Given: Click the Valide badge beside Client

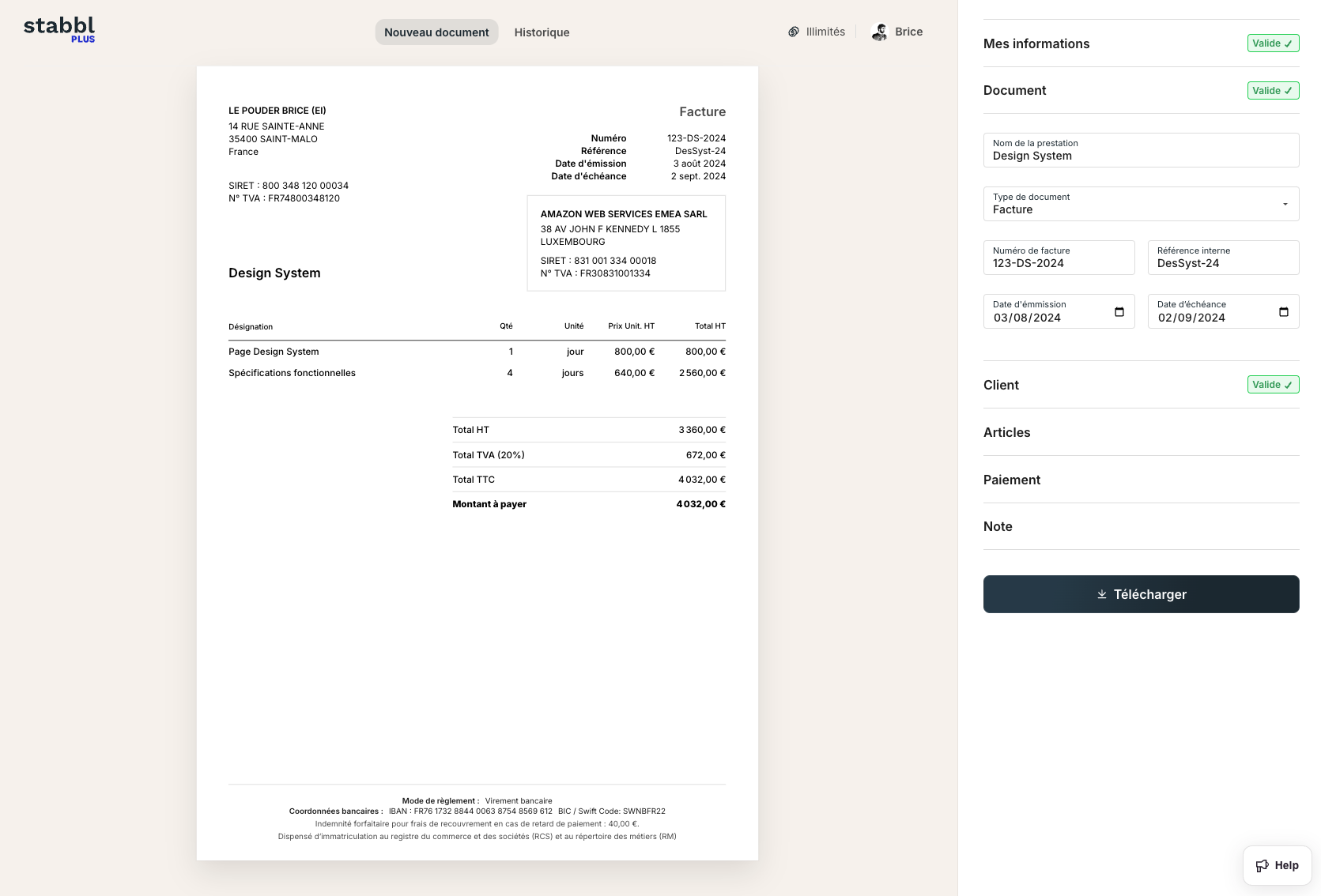Looking at the screenshot, I should tap(1273, 385).
